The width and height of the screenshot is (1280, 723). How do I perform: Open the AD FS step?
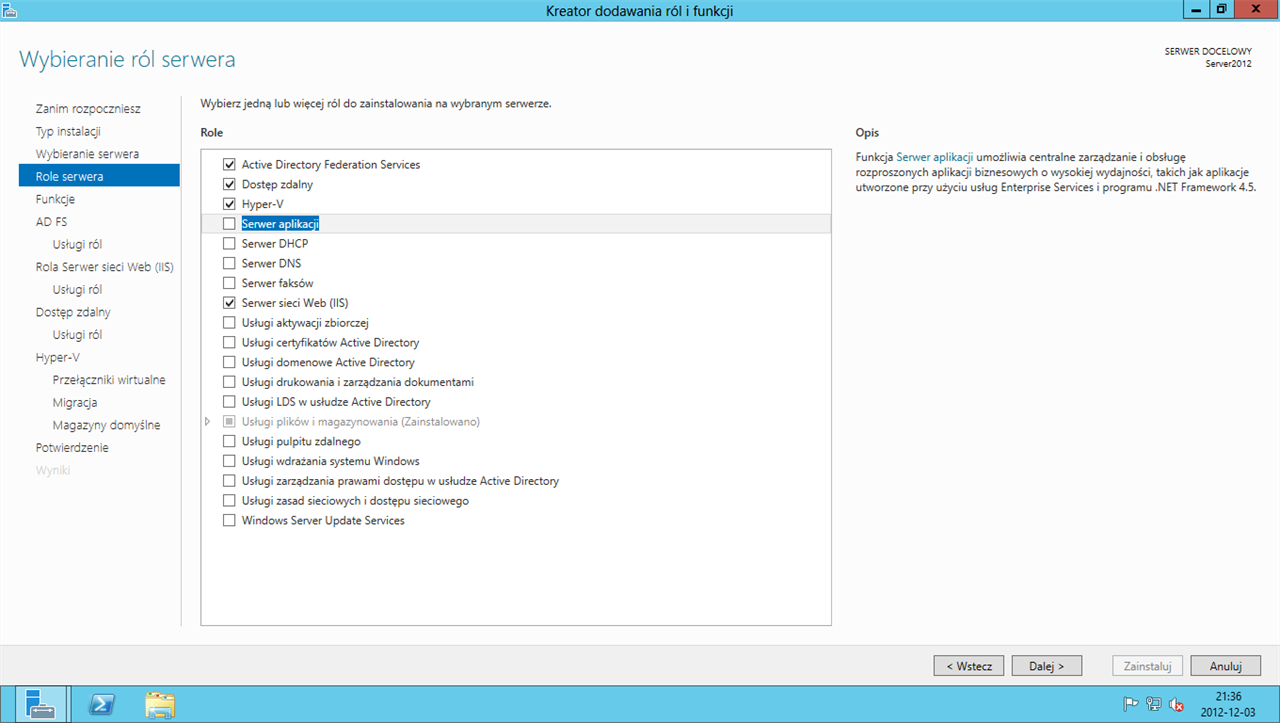pyautogui.click(x=51, y=222)
